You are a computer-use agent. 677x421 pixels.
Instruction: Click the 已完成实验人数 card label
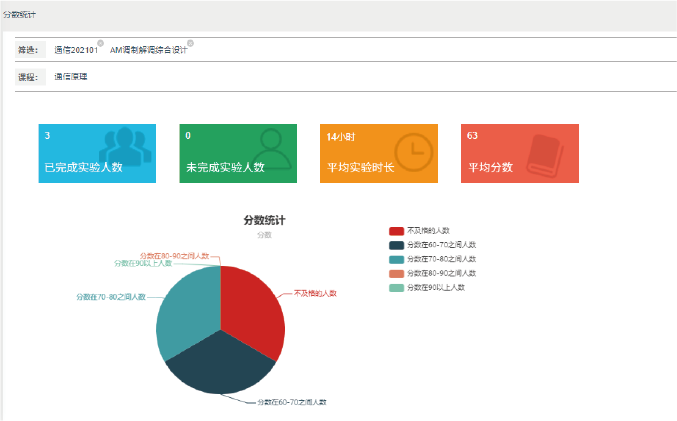coord(83,167)
